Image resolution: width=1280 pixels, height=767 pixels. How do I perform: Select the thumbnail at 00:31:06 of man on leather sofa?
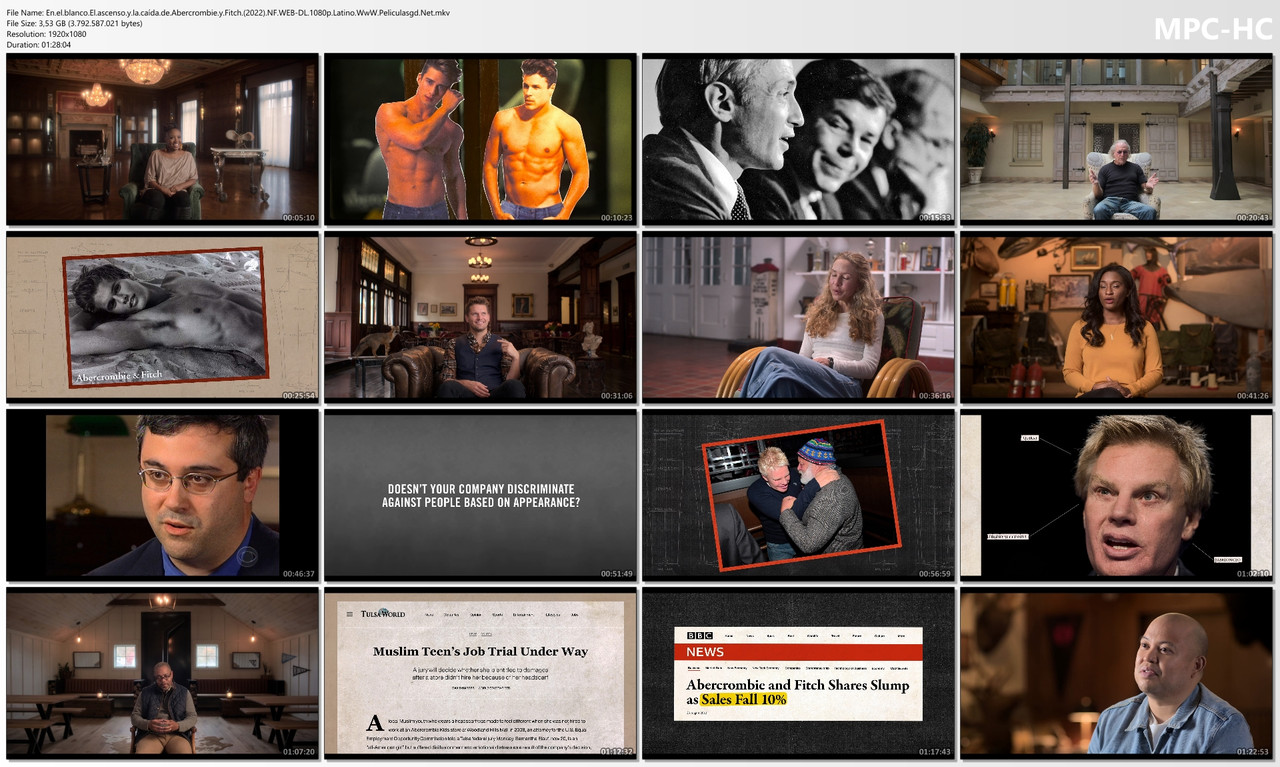click(x=480, y=317)
